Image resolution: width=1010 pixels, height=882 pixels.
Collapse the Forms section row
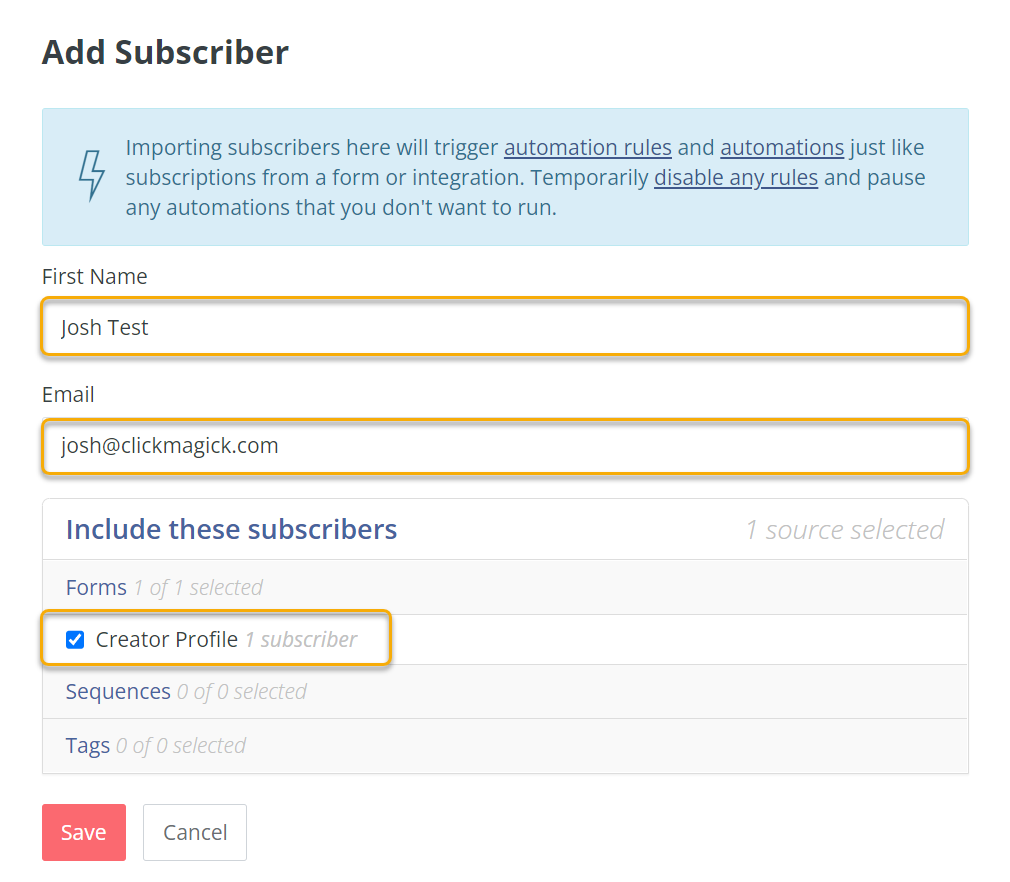[x=96, y=587]
